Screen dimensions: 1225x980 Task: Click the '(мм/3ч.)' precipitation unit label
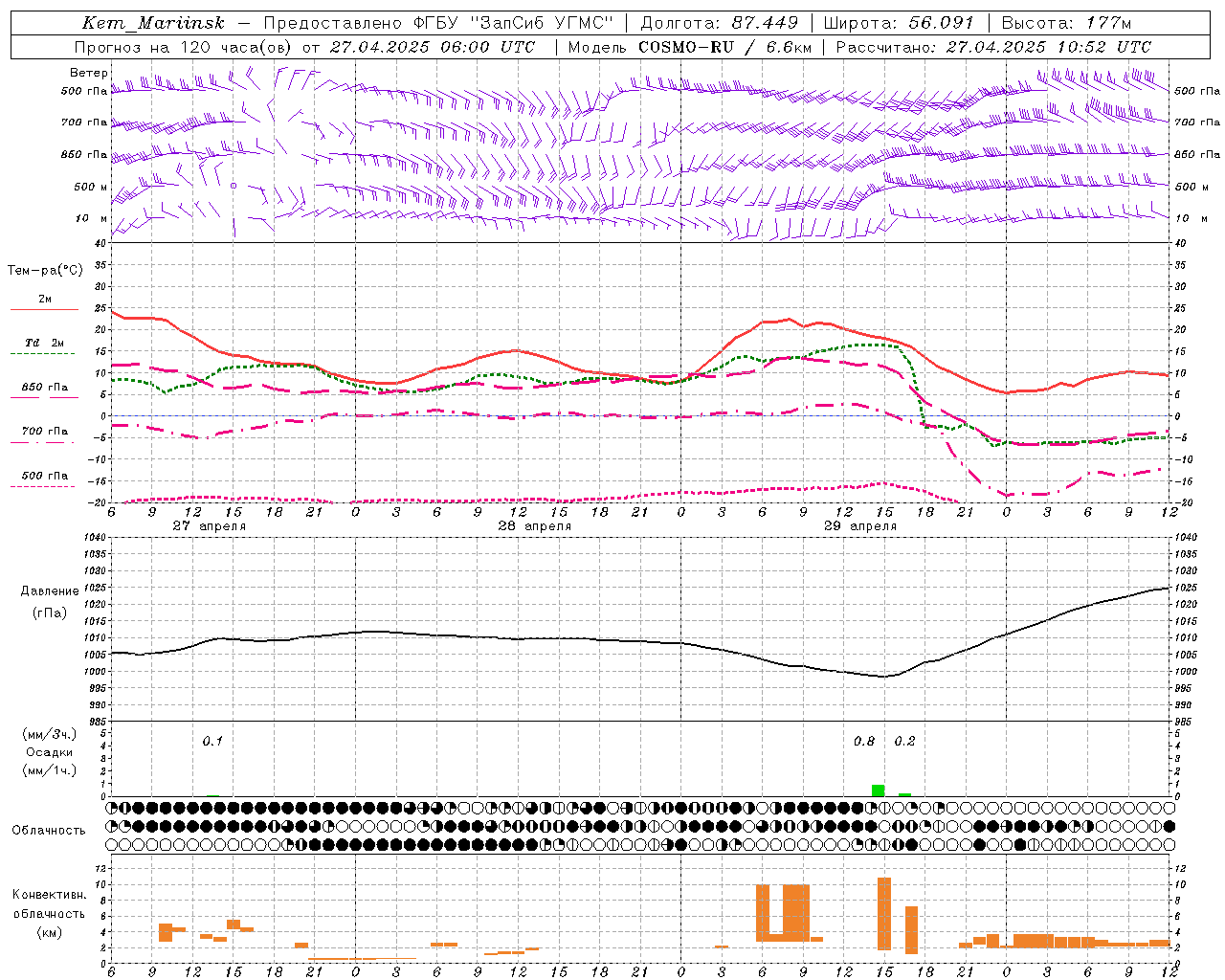tap(49, 734)
